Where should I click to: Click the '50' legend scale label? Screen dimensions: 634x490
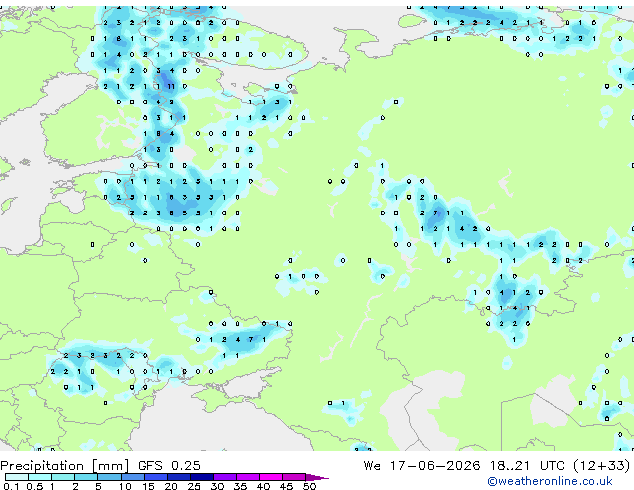[x=309, y=486]
